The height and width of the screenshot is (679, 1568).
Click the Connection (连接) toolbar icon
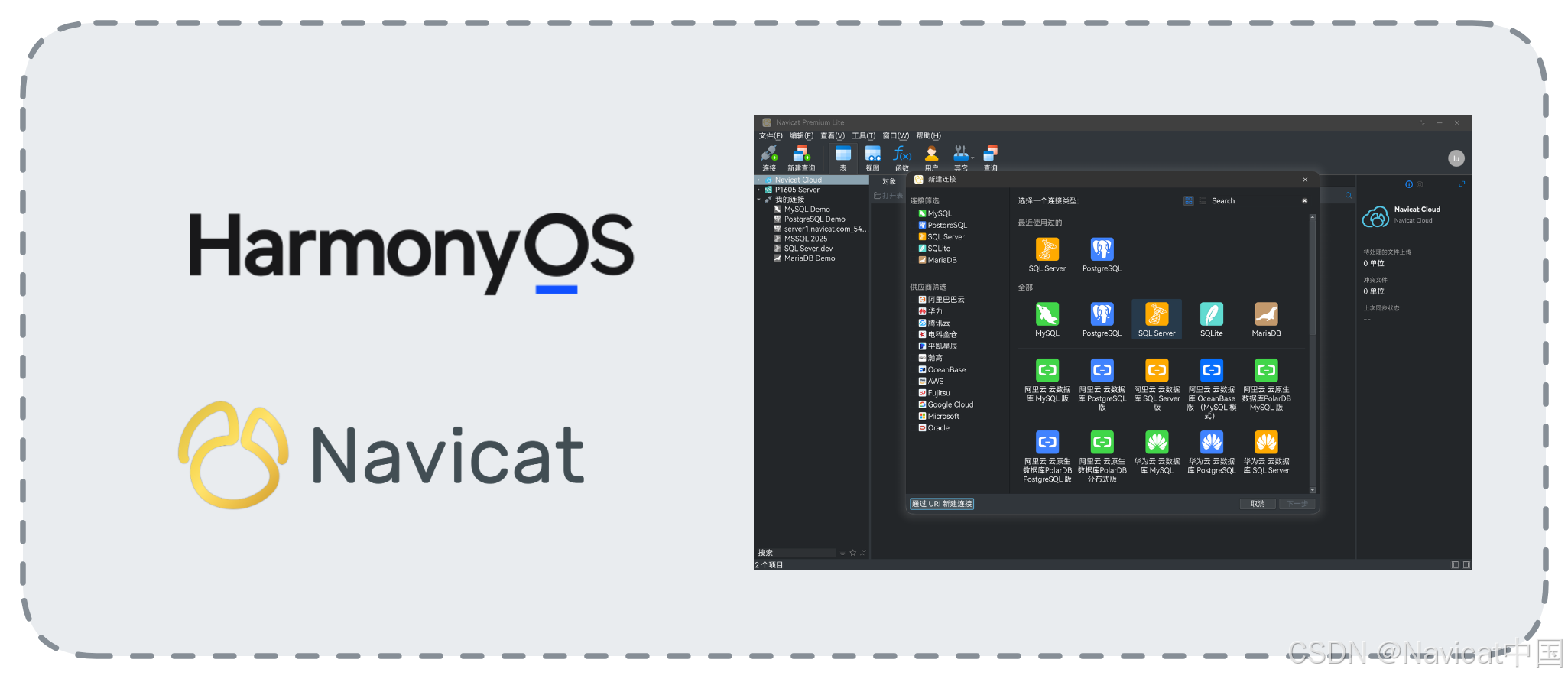[769, 158]
